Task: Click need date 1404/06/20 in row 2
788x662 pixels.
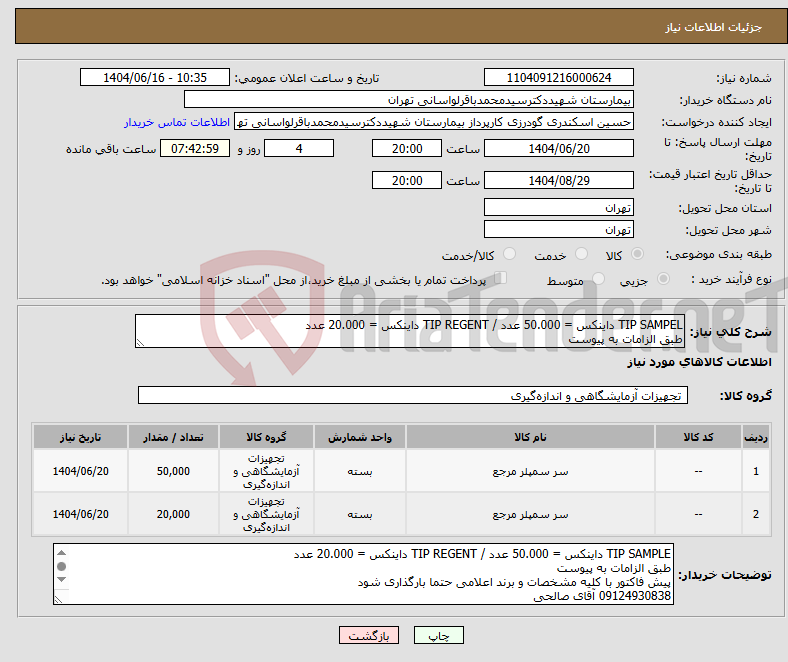Action: [80, 514]
